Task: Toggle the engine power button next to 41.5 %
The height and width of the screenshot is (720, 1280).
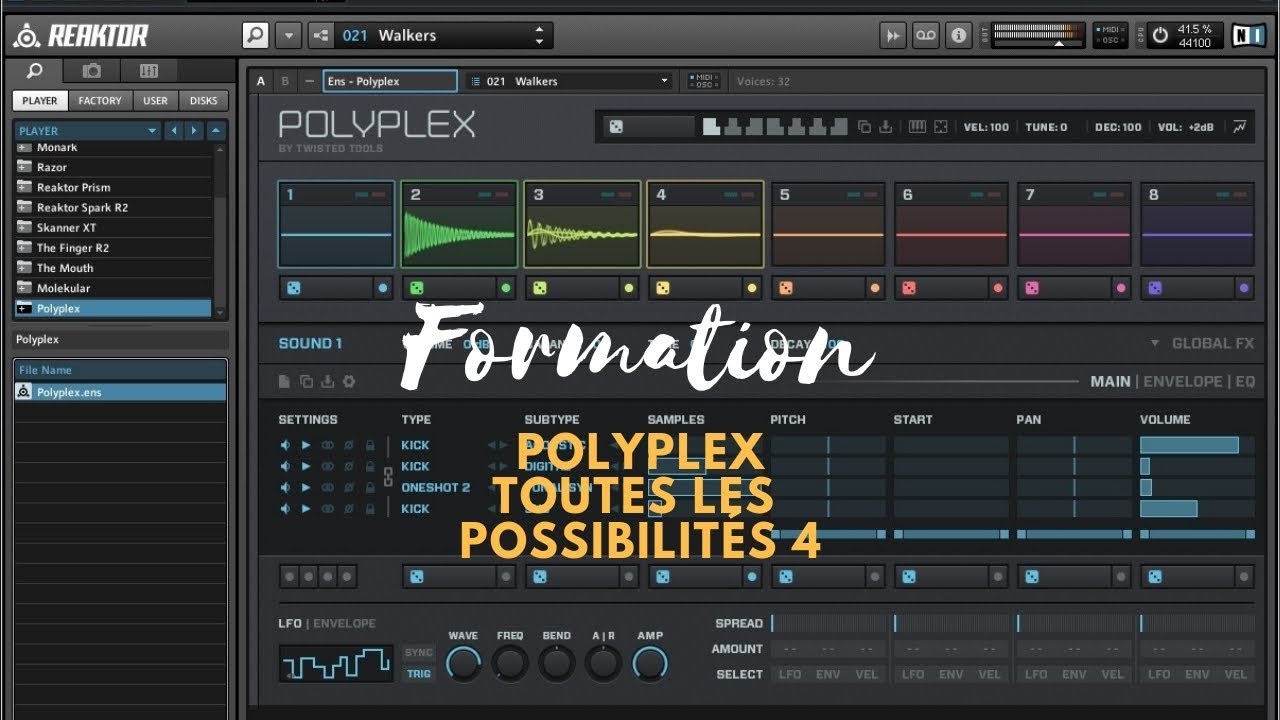Action: pos(1160,35)
